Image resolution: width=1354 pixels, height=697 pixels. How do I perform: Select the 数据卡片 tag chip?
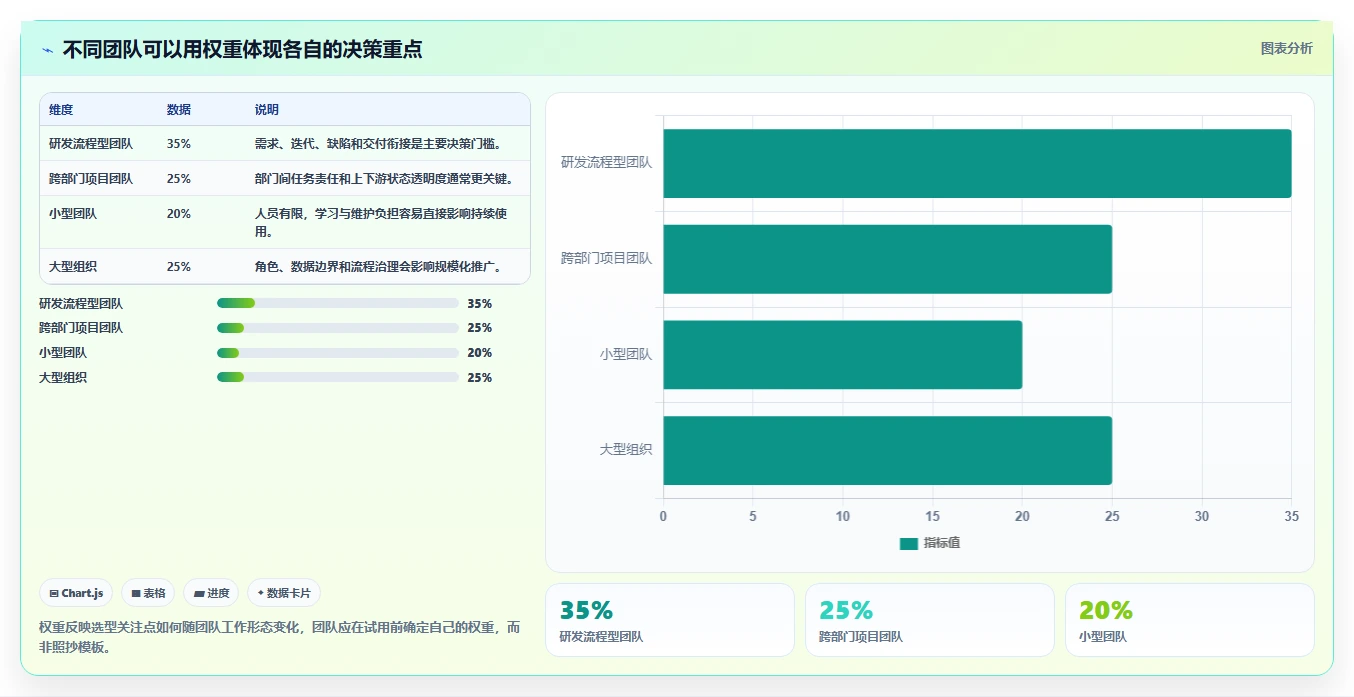284,593
